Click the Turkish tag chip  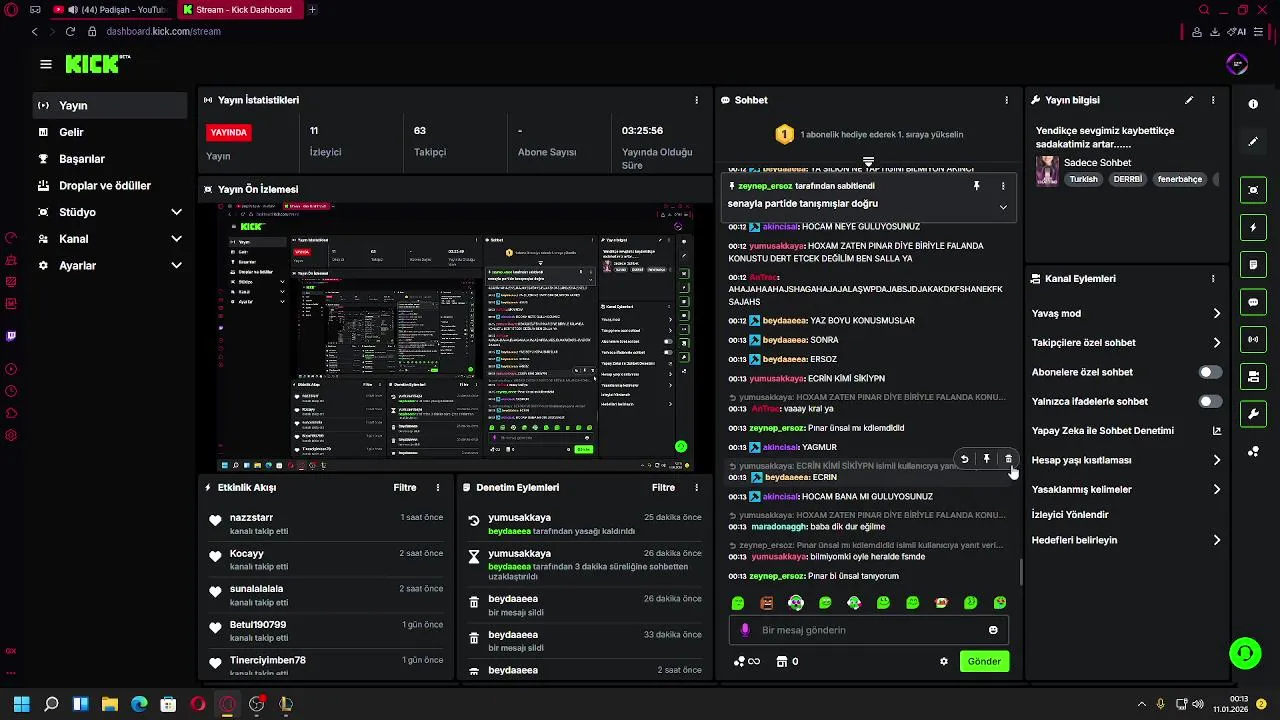1083,180
